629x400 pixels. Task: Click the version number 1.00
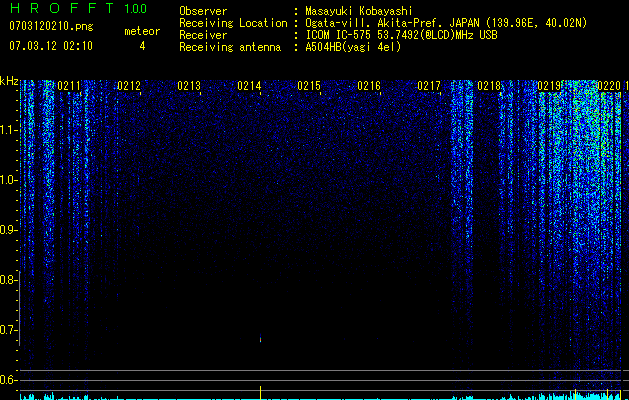click(x=136, y=9)
